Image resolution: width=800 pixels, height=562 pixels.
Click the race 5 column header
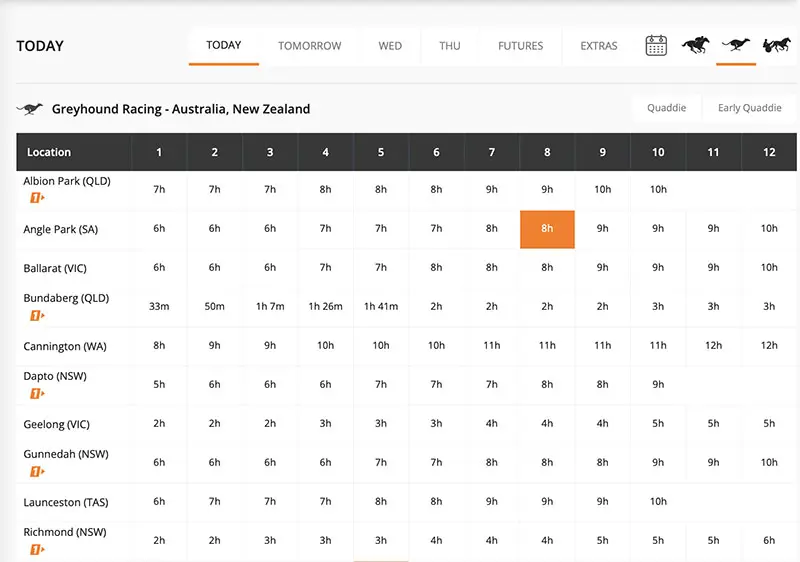coord(381,152)
